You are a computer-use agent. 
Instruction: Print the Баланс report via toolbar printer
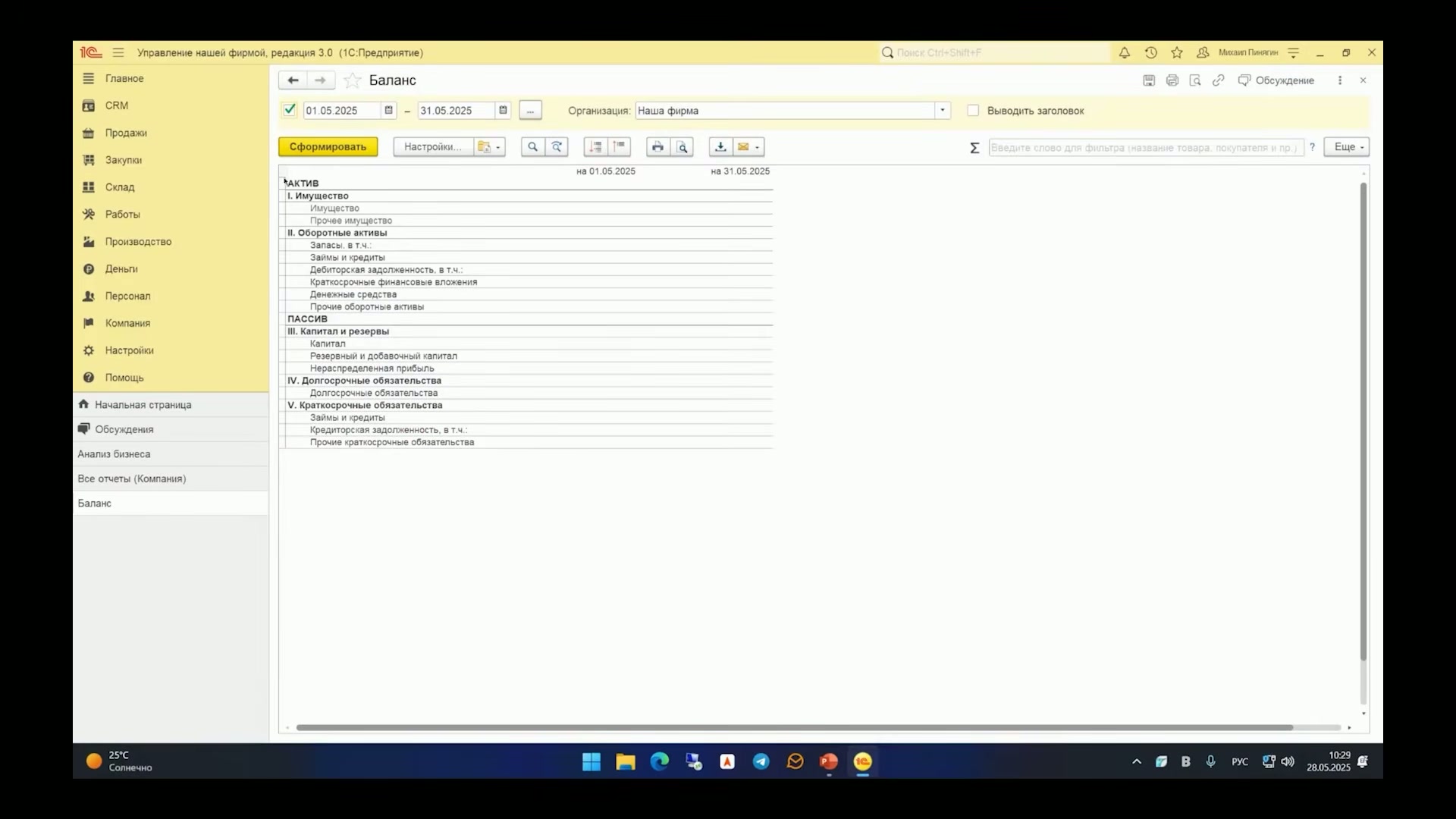pos(657,147)
